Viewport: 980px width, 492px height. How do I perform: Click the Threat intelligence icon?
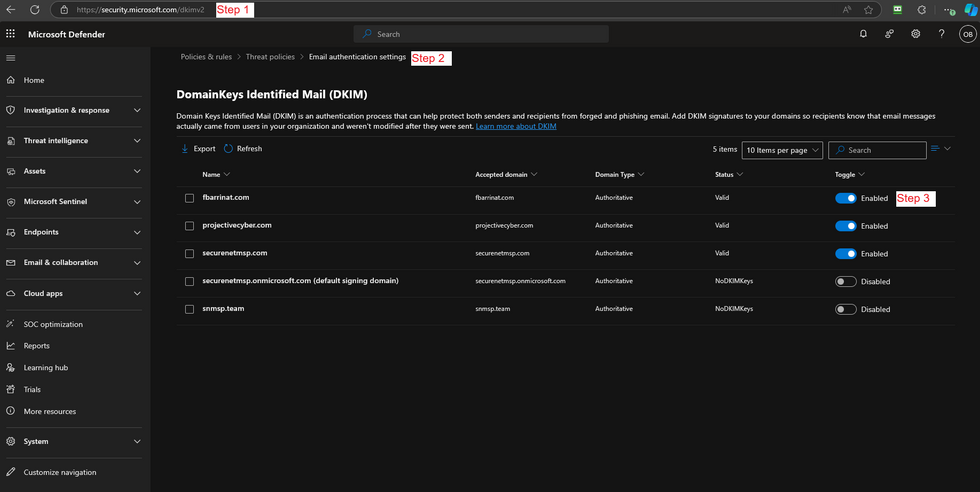click(11, 141)
